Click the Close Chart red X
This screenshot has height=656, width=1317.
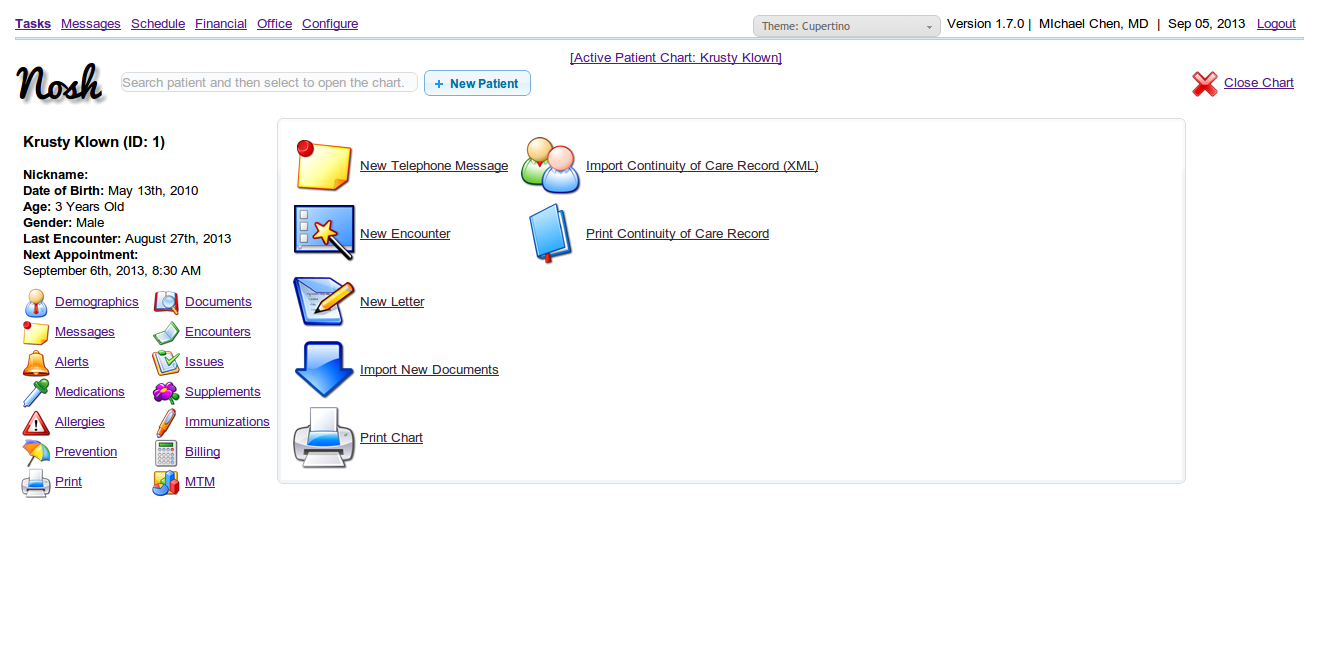1205,84
